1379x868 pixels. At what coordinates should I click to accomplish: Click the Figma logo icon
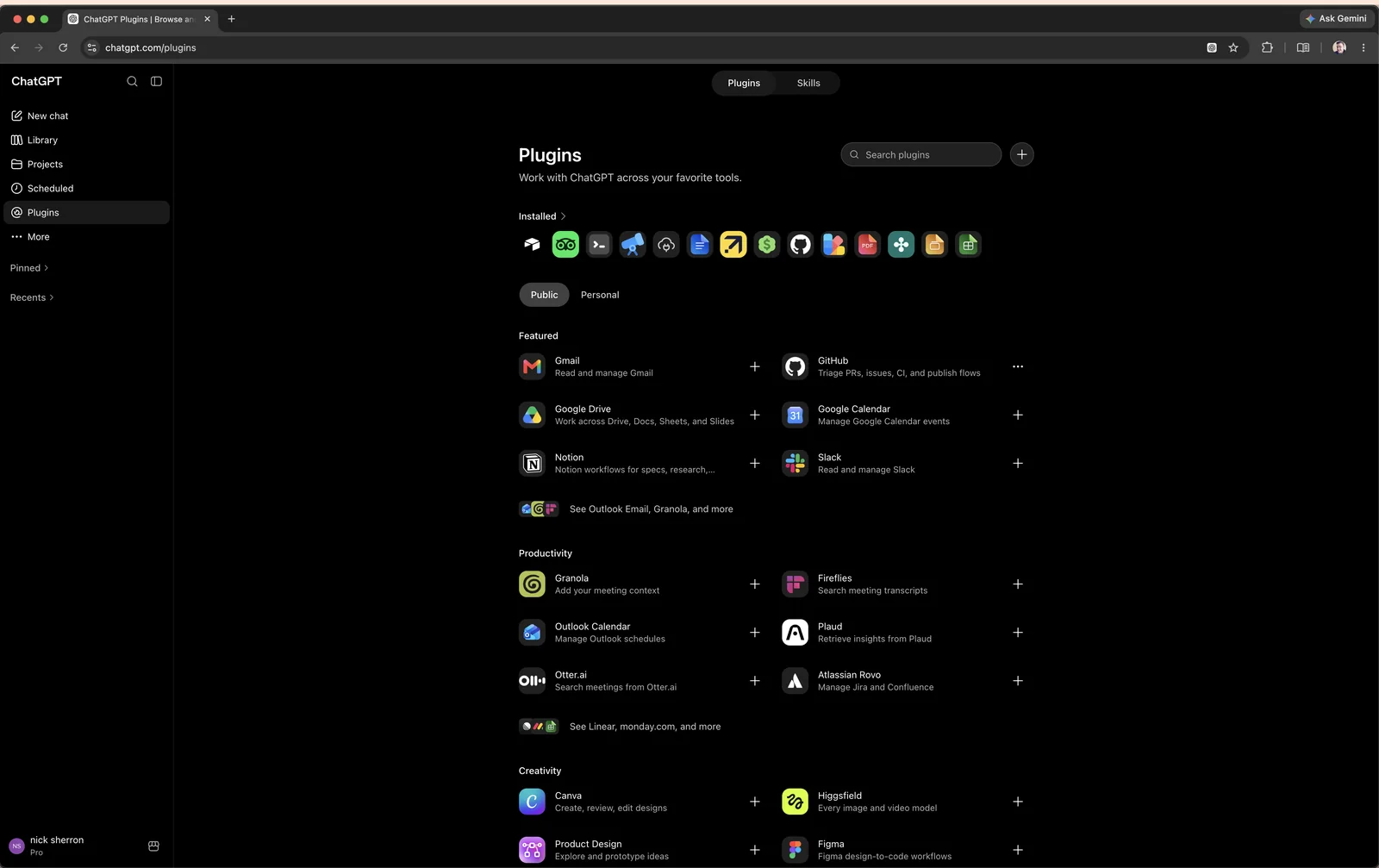795,850
